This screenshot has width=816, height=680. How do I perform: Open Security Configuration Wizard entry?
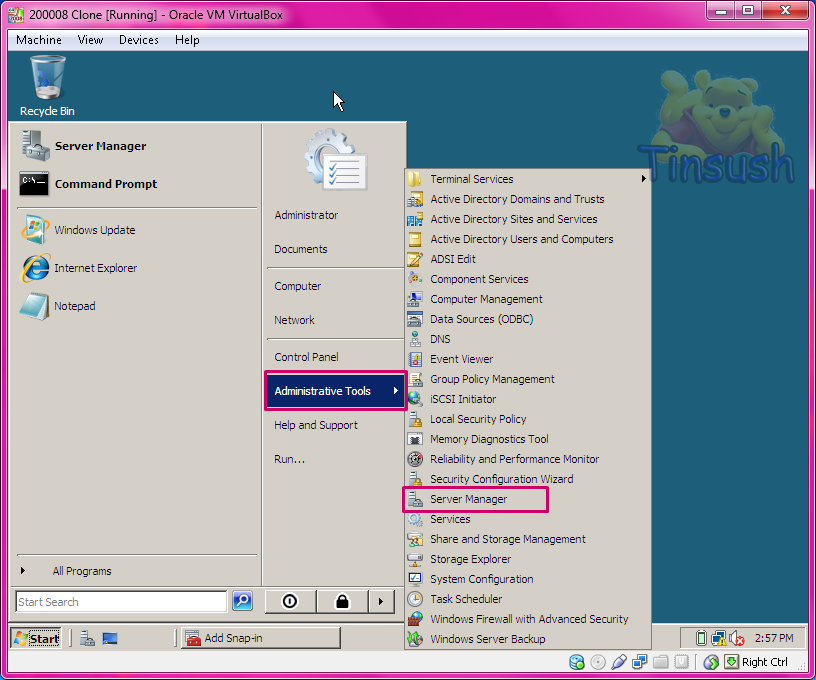(x=528, y=479)
